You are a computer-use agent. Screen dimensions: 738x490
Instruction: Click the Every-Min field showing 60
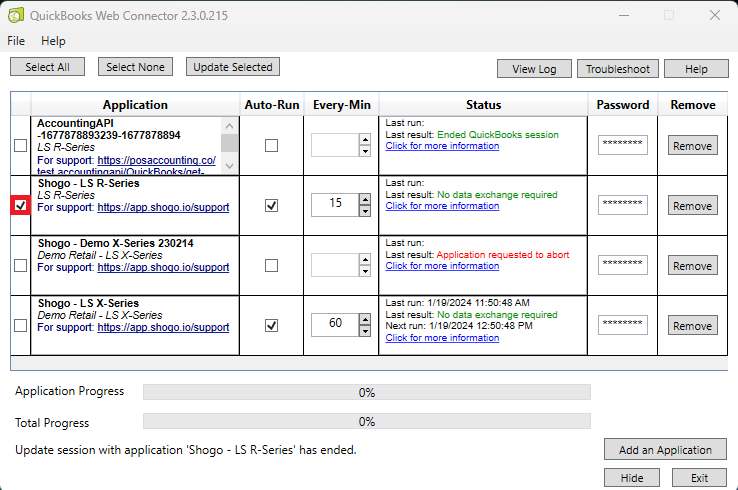[335, 325]
